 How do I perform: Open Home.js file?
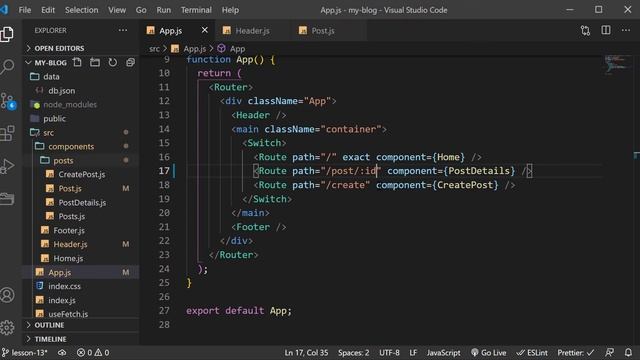tap(68, 258)
